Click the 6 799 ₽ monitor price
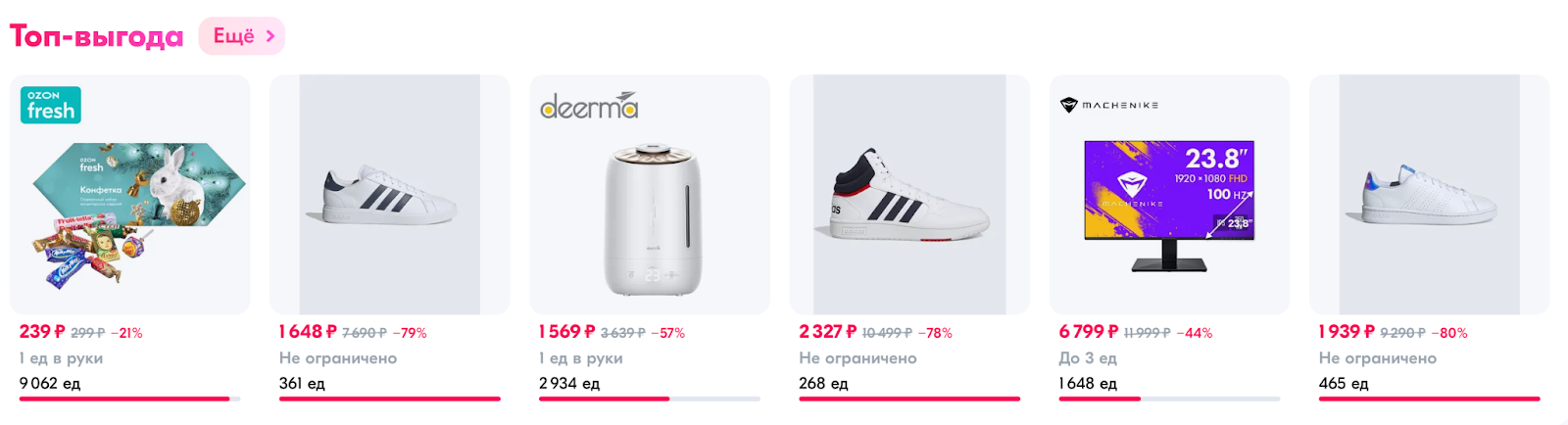Viewport: 1568px width, 425px height. [x=1089, y=332]
